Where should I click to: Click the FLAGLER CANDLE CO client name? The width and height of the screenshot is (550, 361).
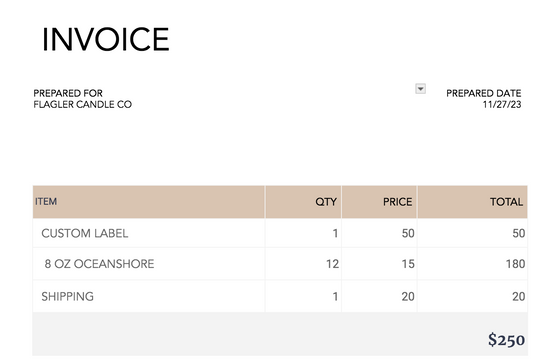click(x=82, y=105)
